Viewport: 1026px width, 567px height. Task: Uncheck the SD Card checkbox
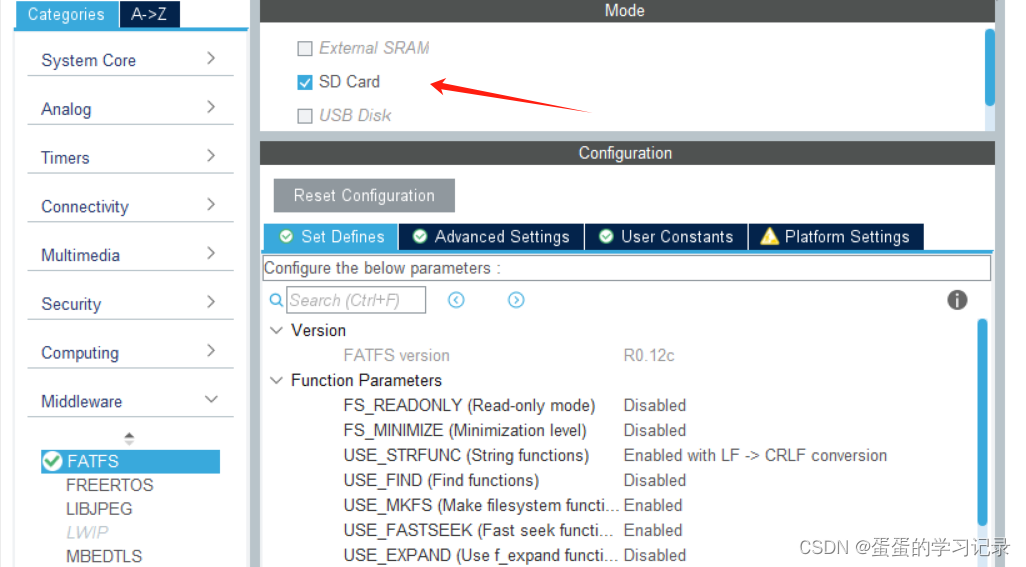(305, 82)
